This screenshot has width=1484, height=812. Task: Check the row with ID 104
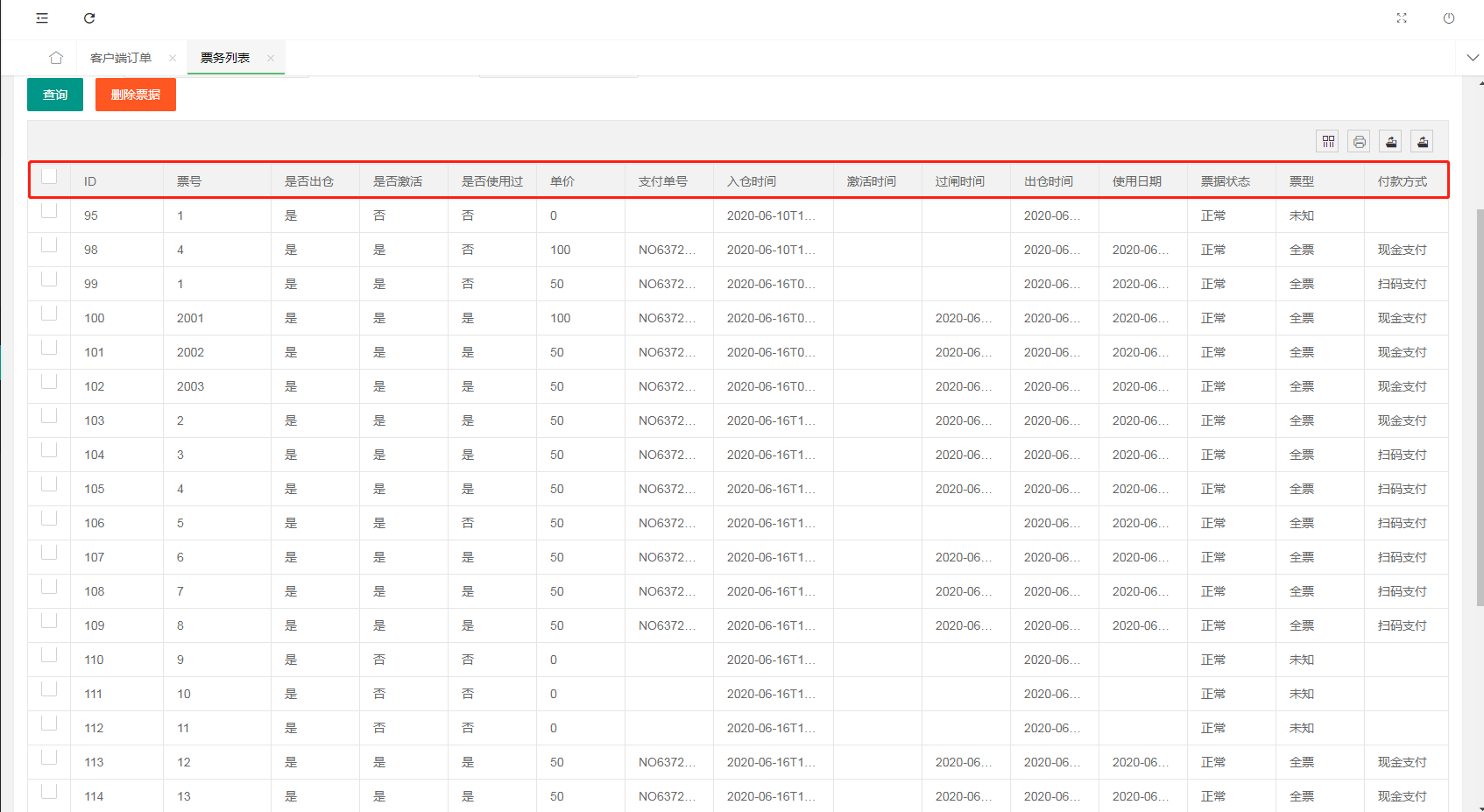[49, 449]
